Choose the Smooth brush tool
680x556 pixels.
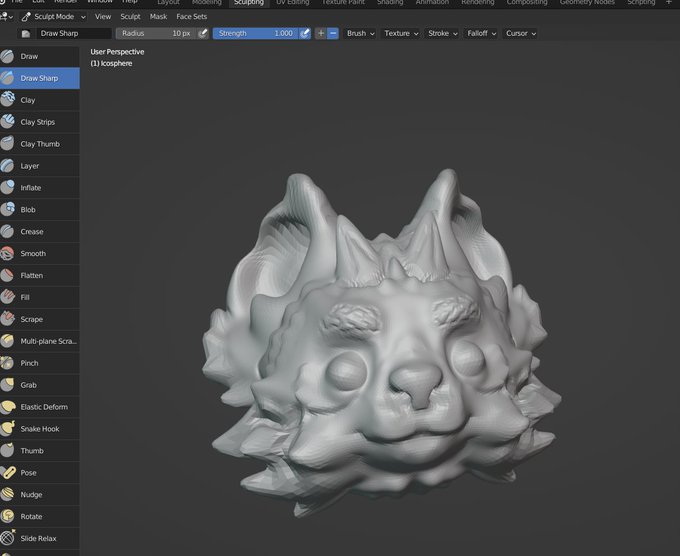pos(39,253)
